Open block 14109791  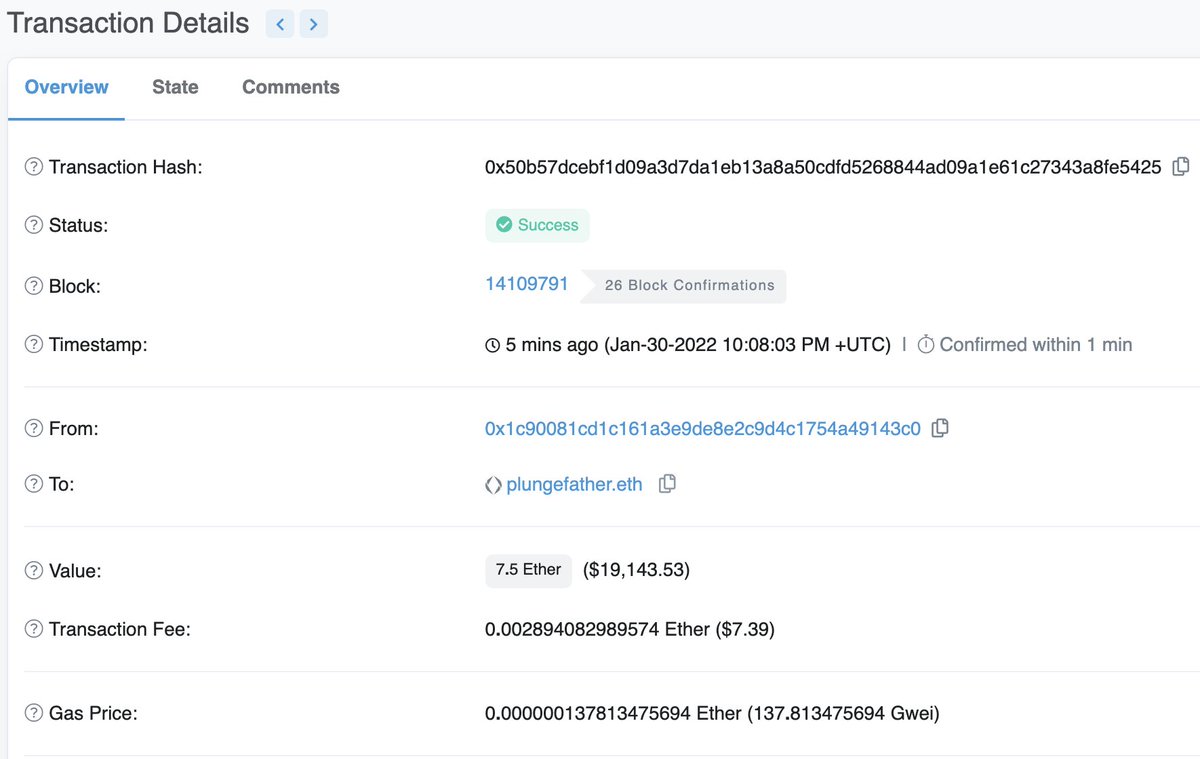click(x=526, y=284)
